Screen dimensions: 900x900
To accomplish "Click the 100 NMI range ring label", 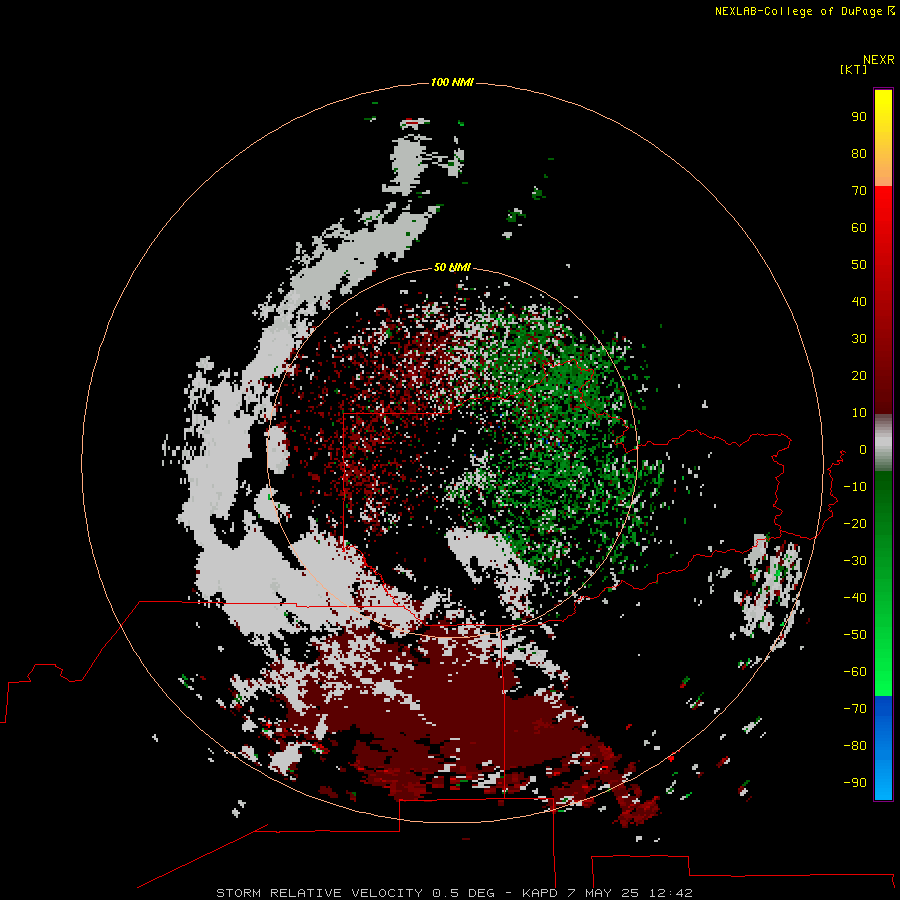I will [452, 82].
